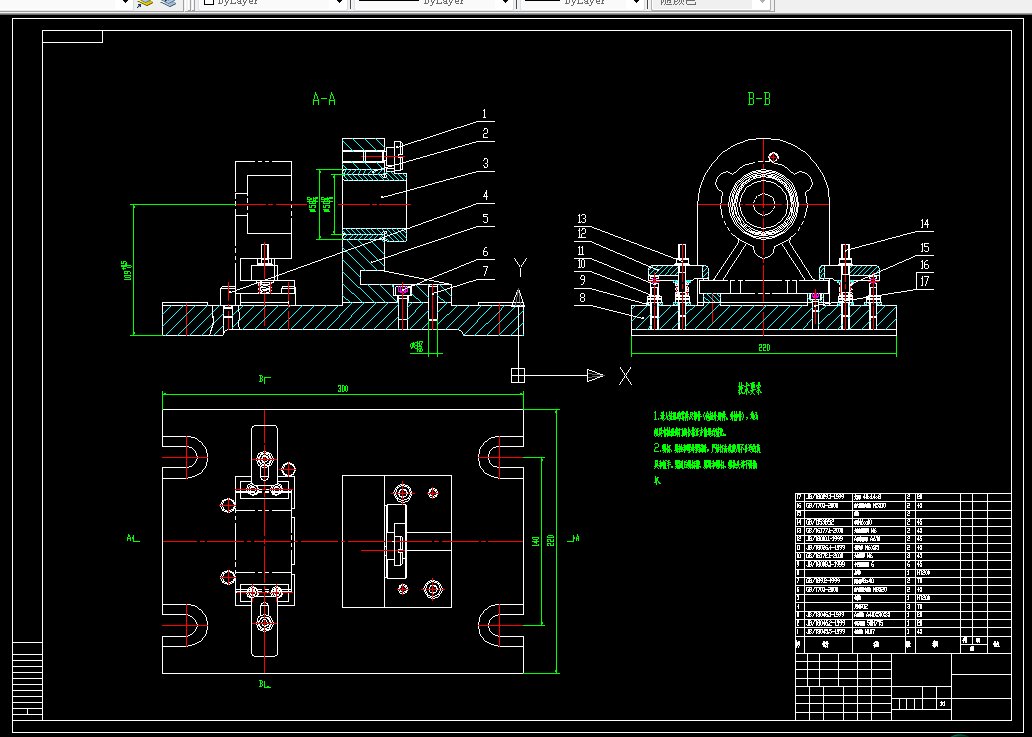Open the grayed plot style dropdown
This screenshot has width=1032, height=737.
(761, 3)
